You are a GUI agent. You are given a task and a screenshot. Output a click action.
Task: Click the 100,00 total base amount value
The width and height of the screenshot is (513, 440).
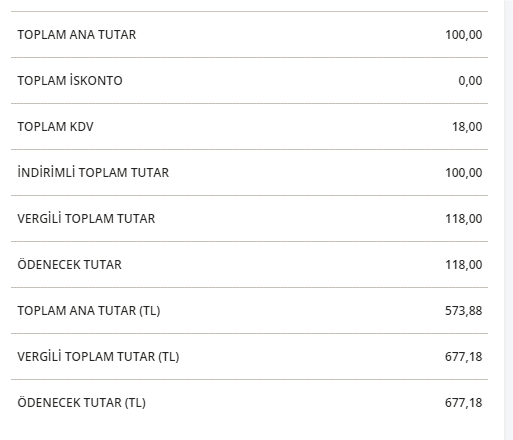(x=464, y=35)
